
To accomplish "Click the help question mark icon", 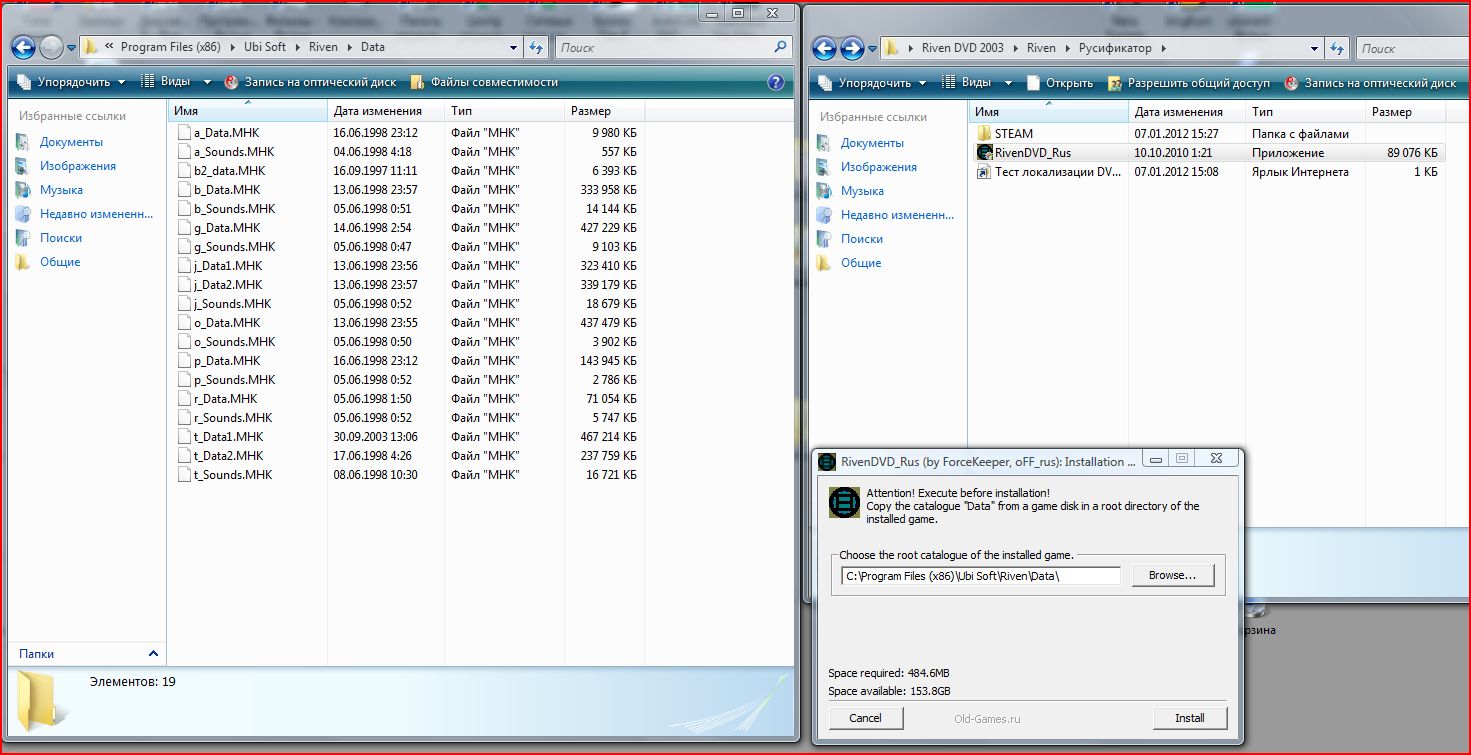I will pyautogui.click(x=775, y=82).
